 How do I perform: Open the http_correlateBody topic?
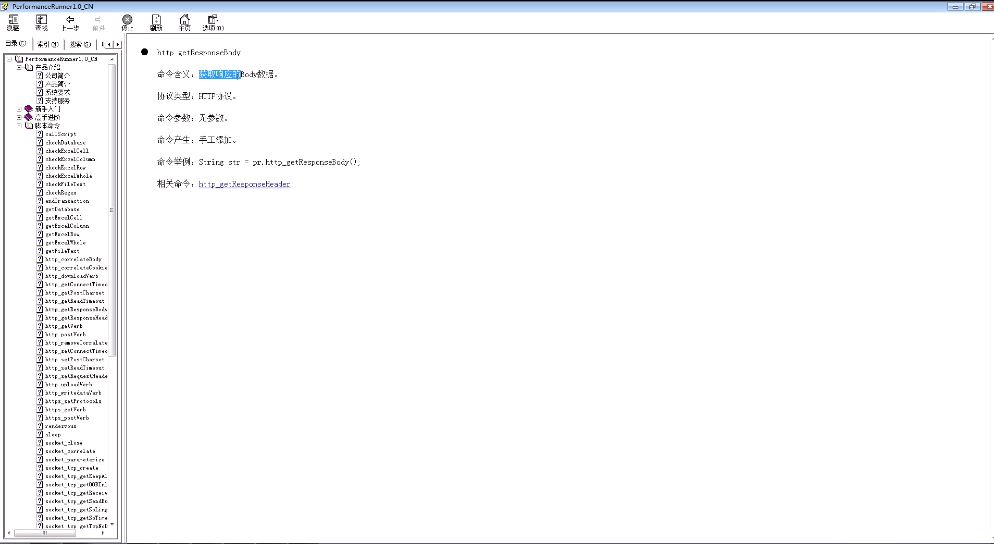73,259
